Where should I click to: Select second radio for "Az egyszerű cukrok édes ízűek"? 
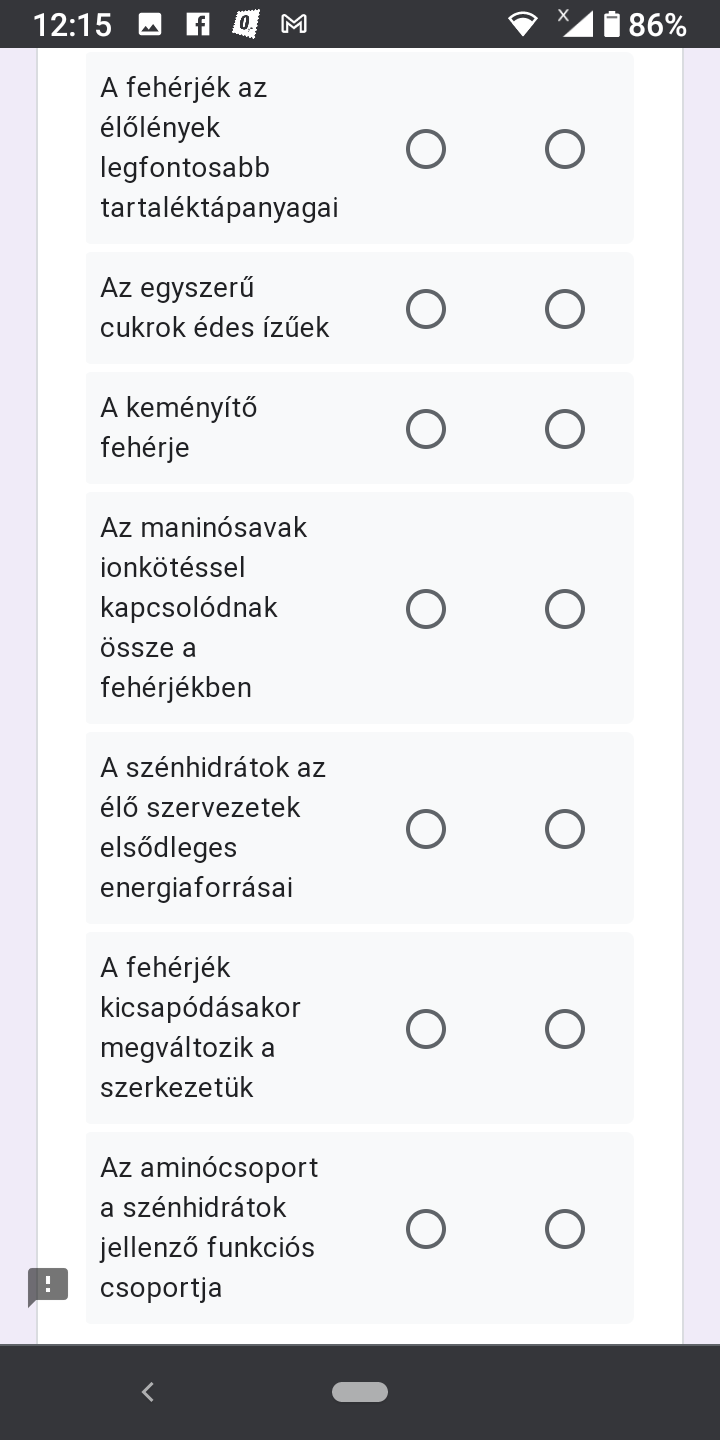pyautogui.click(x=565, y=309)
